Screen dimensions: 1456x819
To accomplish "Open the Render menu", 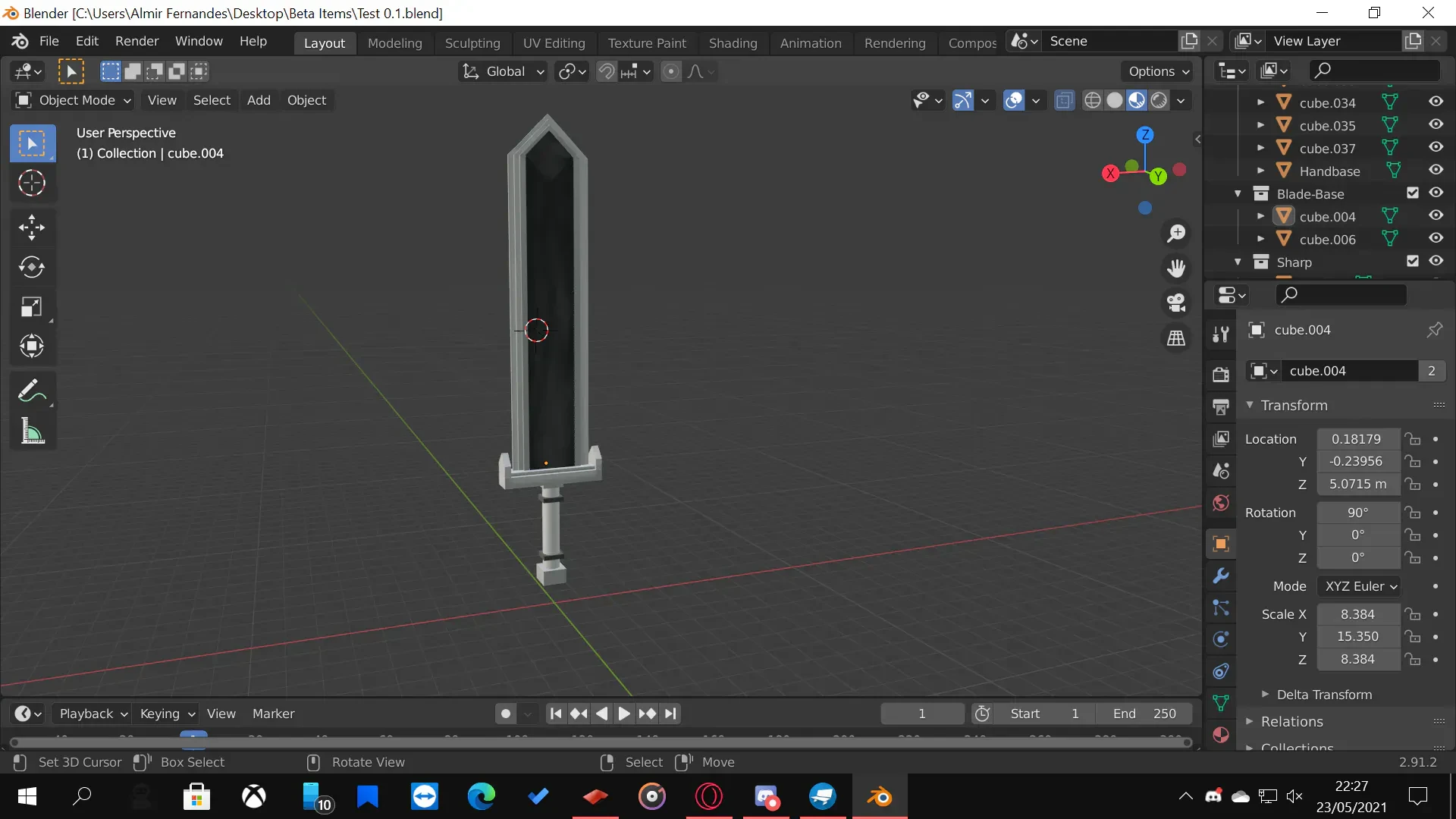I will (136, 41).
